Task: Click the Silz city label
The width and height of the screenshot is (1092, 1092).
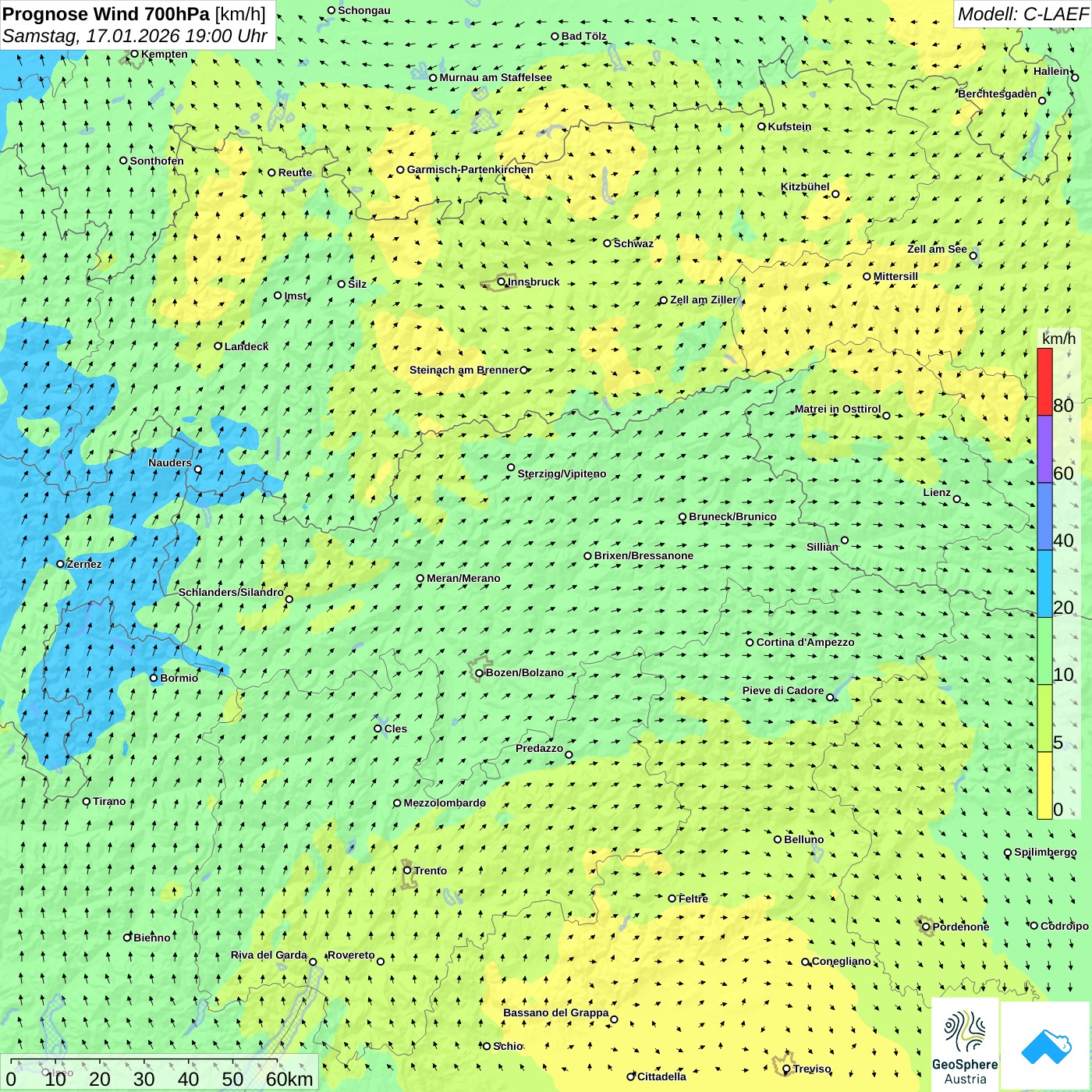Action: click(x=357, y=284)
